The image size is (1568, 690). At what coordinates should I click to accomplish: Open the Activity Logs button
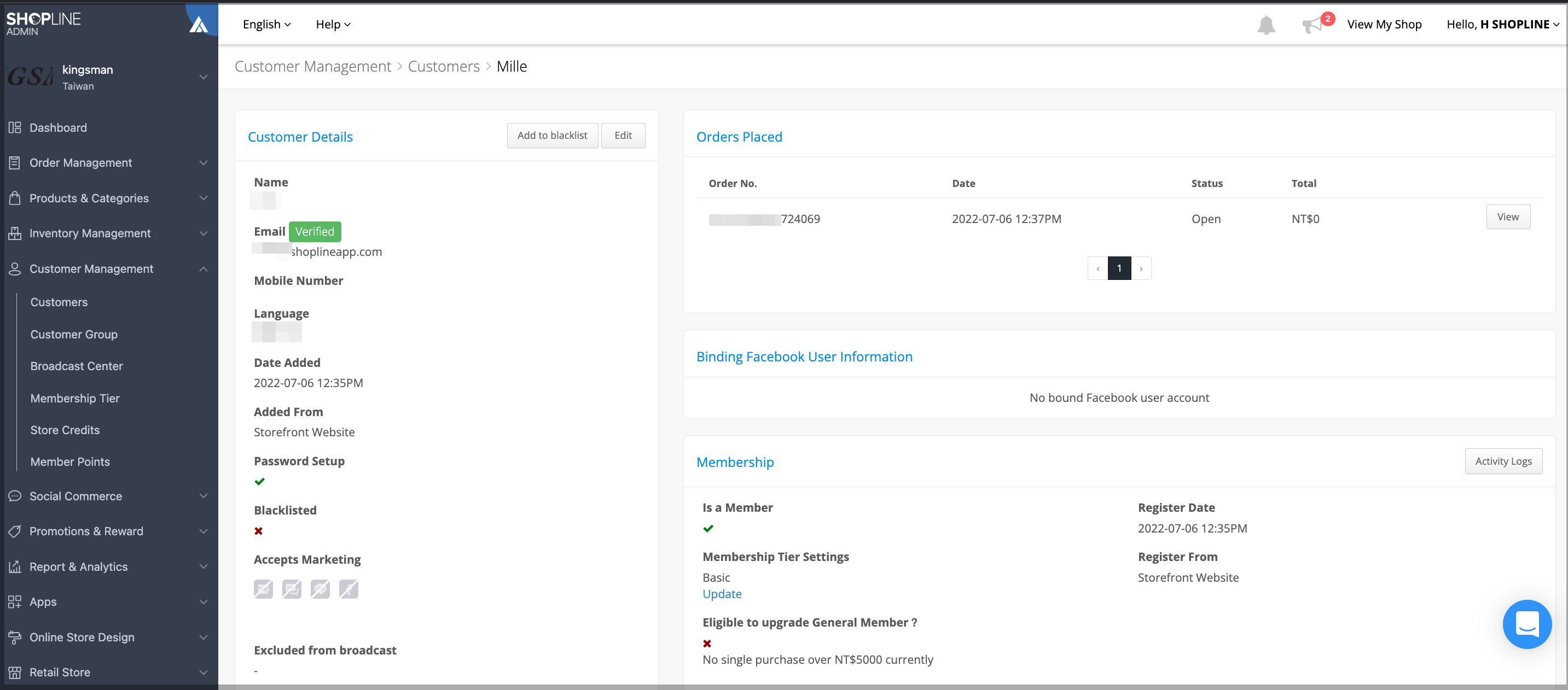[x=1503, y=461]
